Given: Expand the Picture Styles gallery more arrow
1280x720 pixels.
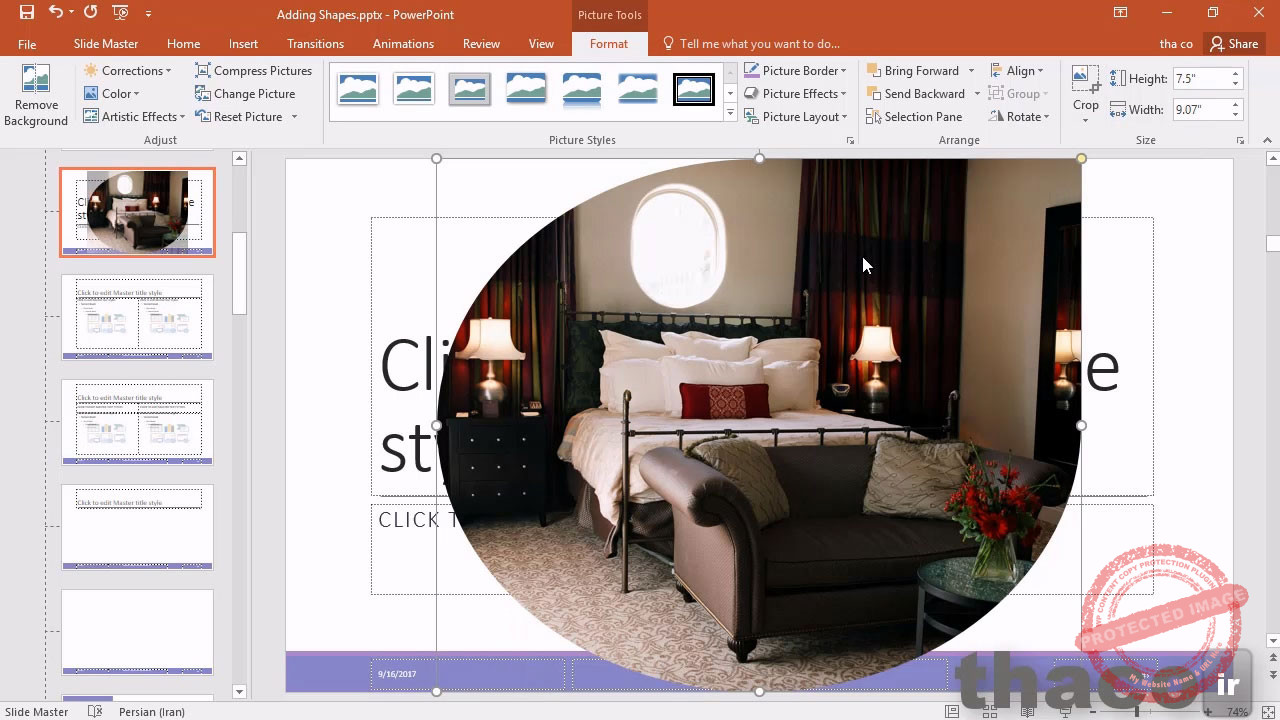Looking at the screenshot, I should (x=730, y=113).
